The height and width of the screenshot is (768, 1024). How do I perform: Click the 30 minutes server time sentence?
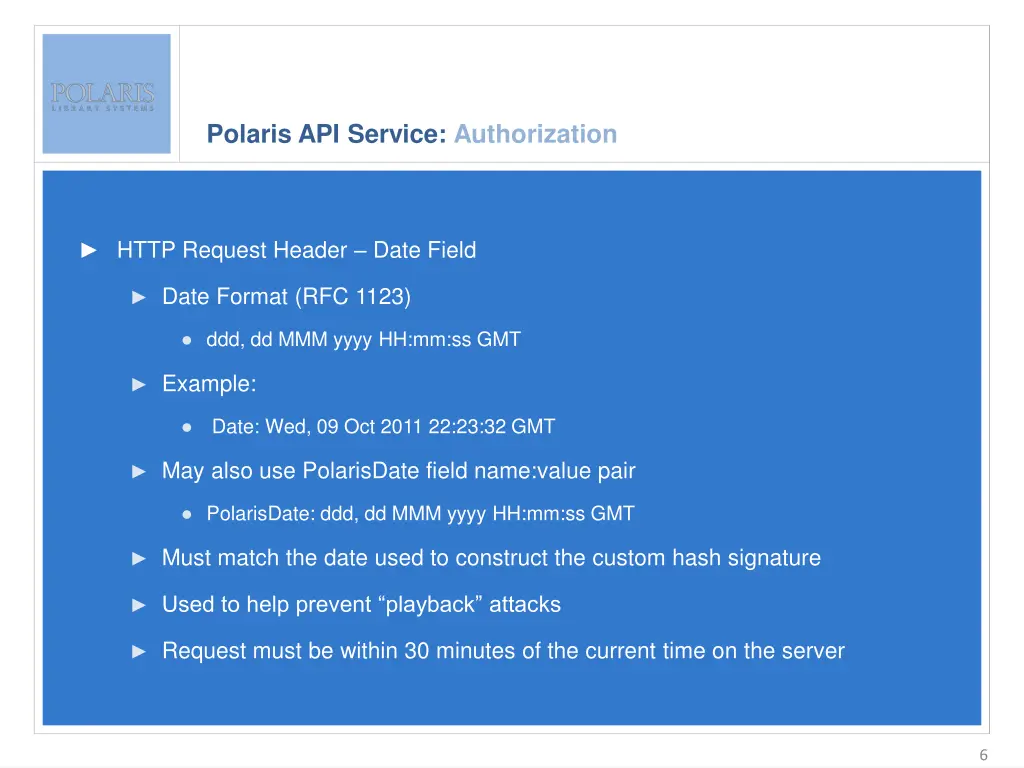(x=503, y=652)
